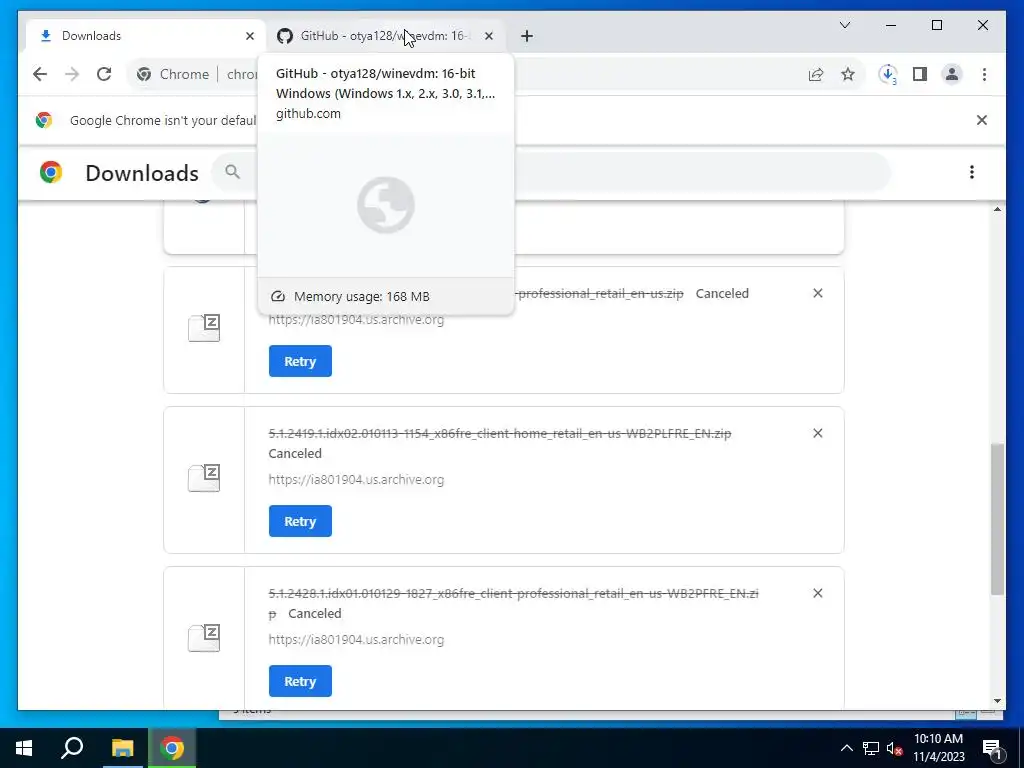Click the Chrome site info chip
This screenshot has width=1024, height=768.
[174, 74]
